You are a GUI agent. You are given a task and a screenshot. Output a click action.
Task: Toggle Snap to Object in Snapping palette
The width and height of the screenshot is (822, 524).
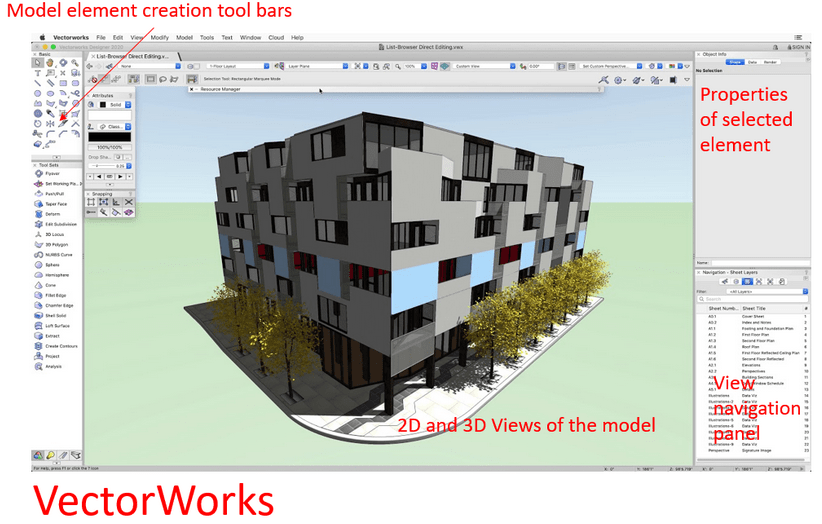click(103, 202)
